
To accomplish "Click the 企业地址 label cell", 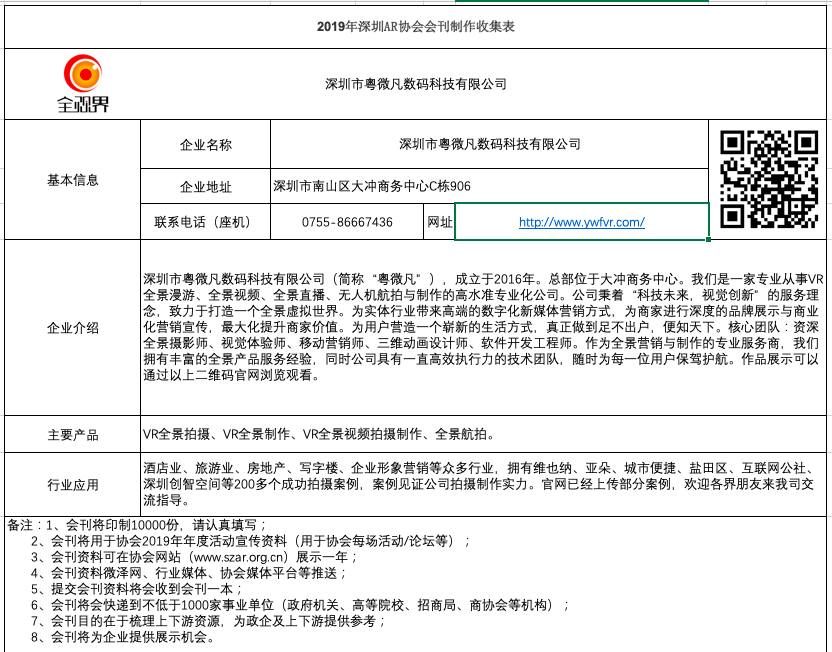I will pyautogui.click(x=205, y=186).
